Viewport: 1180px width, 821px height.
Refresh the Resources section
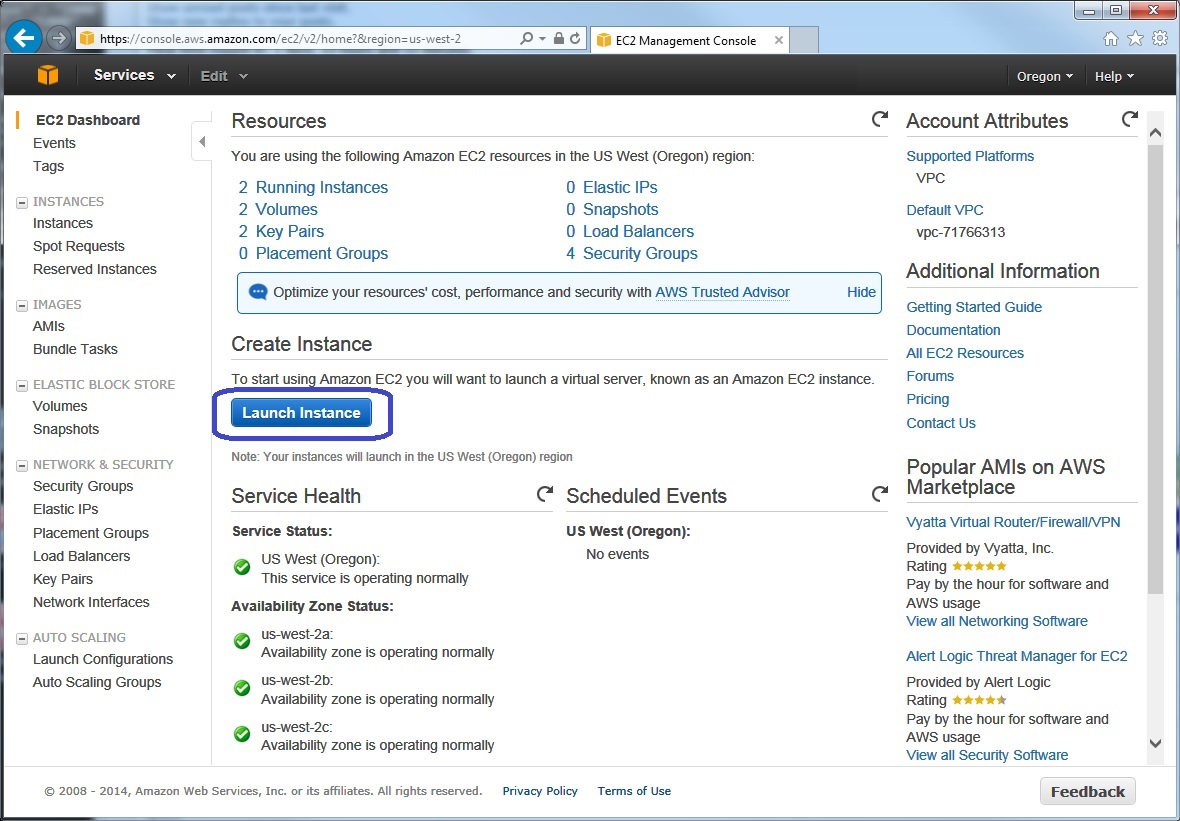coord(879,119)
